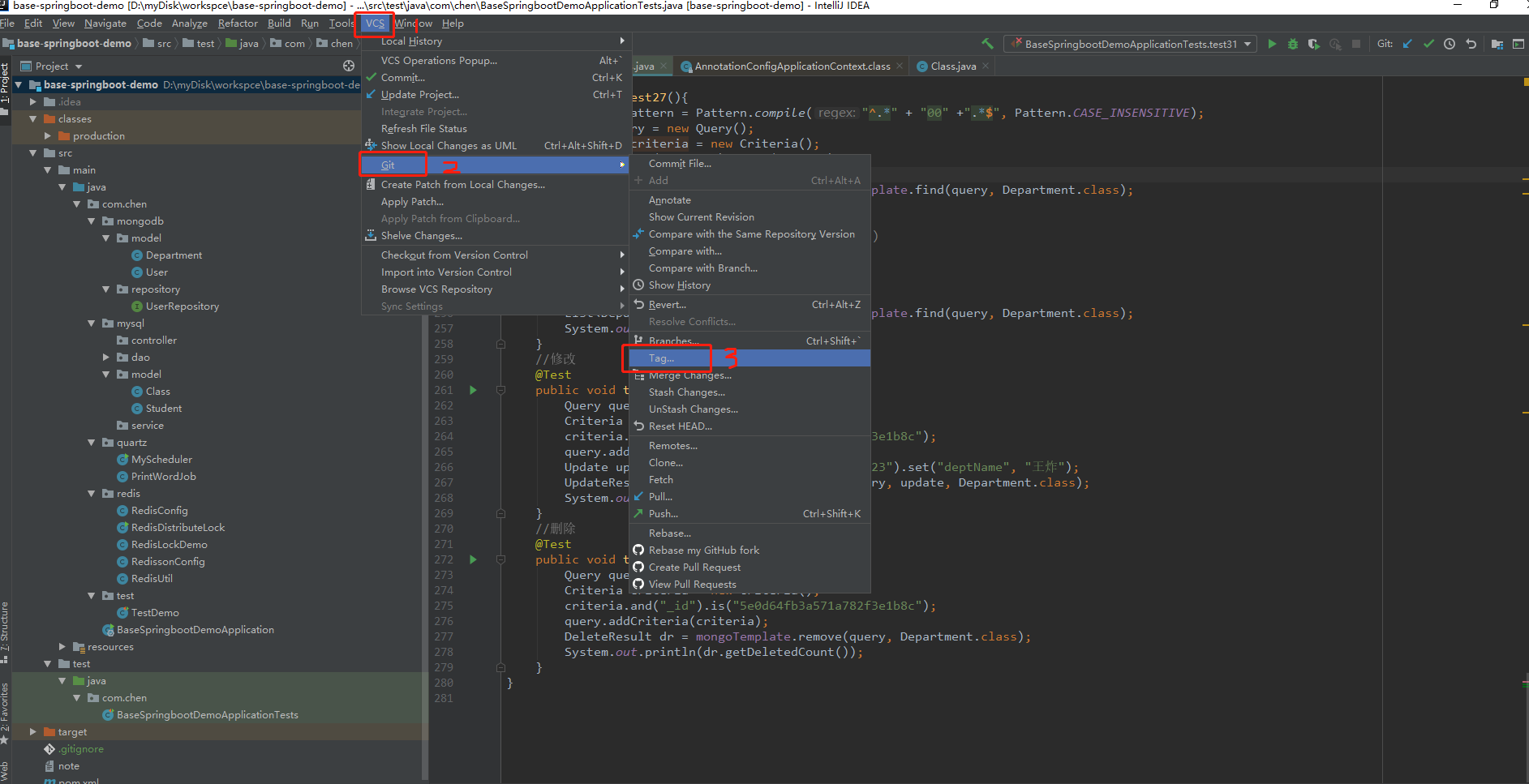Open Git history clock icon
Viewport: 1529px width, 784px height.
pos(1450,44)
